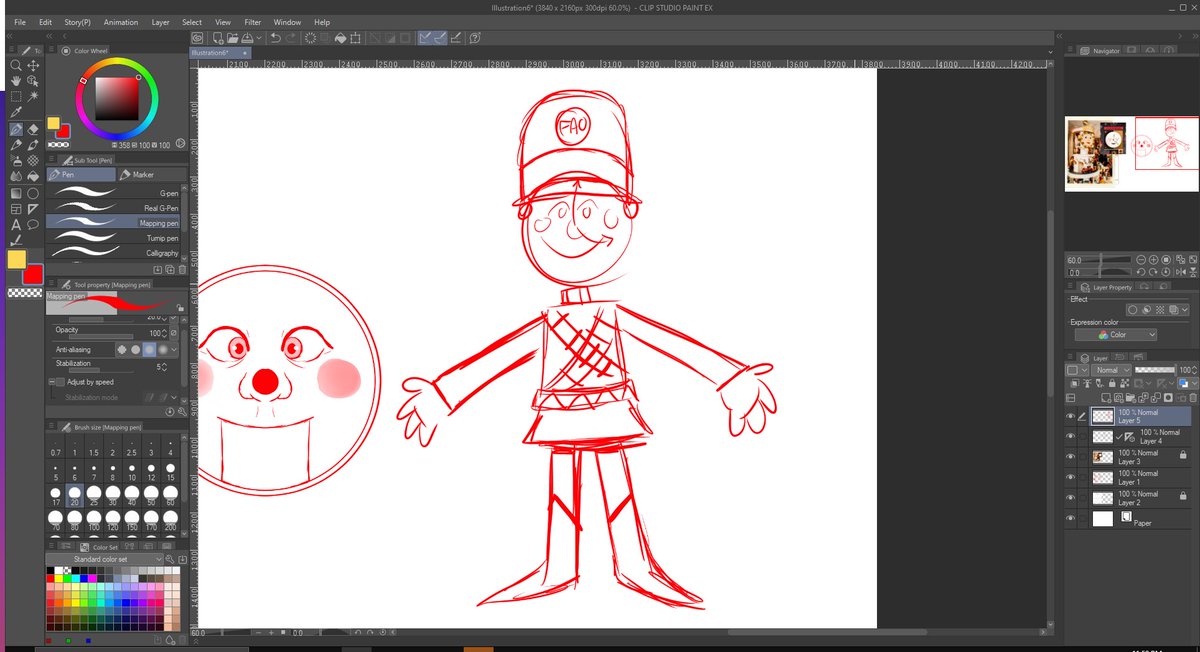The width and height of the screenshot is (1200, 652).
Task: Select the Fill bucket tool
Action: pyautogui.click(x=33, y=177)
